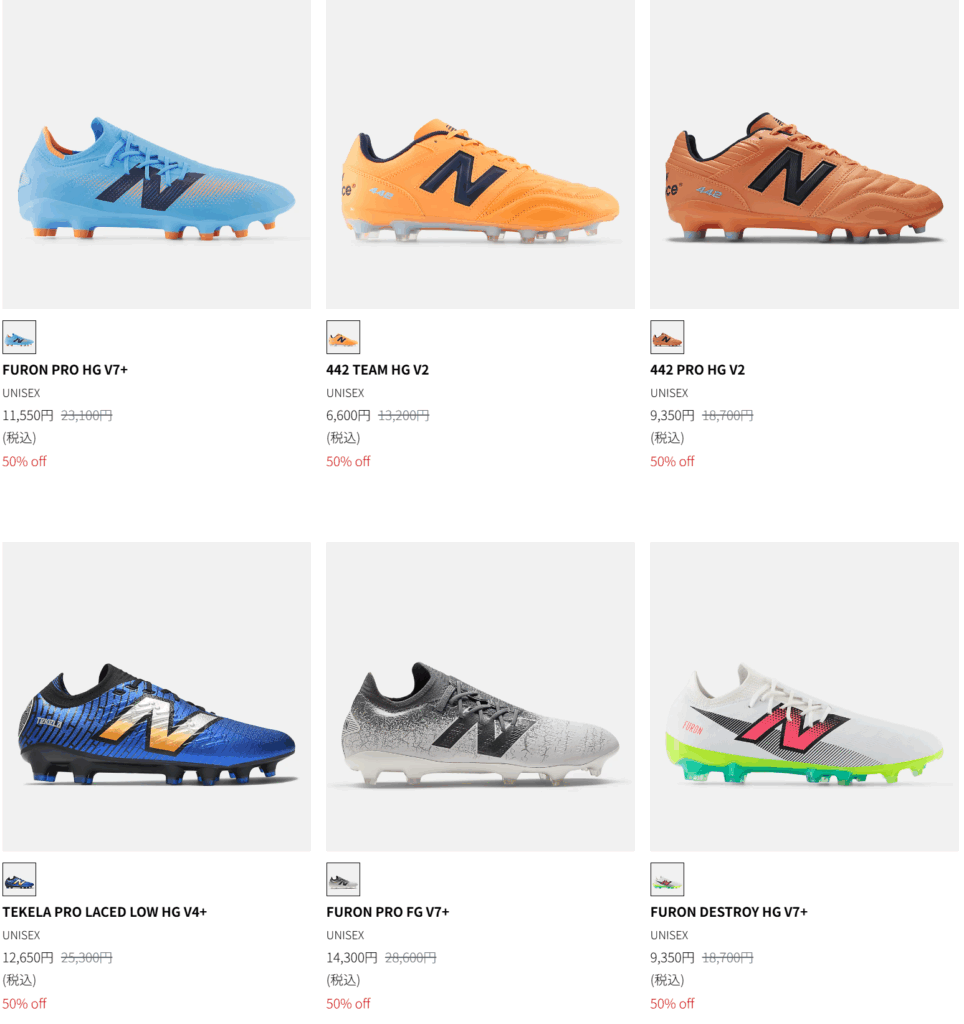Image resolution: width=964 pixels, height=1024 pixels.
Task: Open the blue TEKELA PRO cleat image
Action: click(156, 722)
